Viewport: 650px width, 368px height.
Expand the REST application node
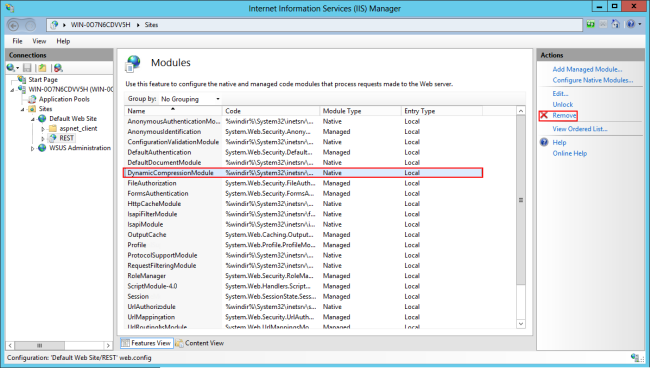[43, 138]
